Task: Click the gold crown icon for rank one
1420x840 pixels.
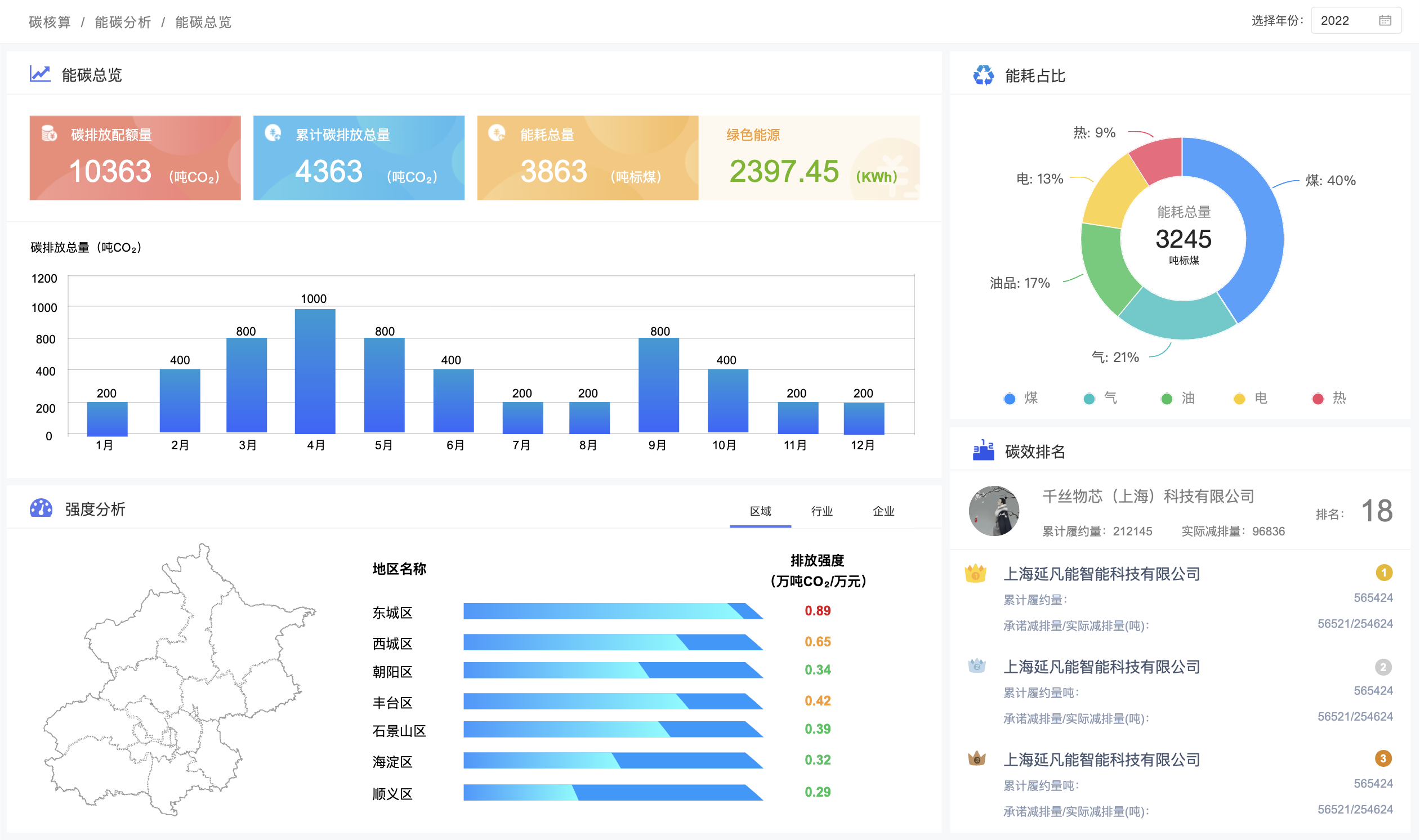Action: (975, 573)
